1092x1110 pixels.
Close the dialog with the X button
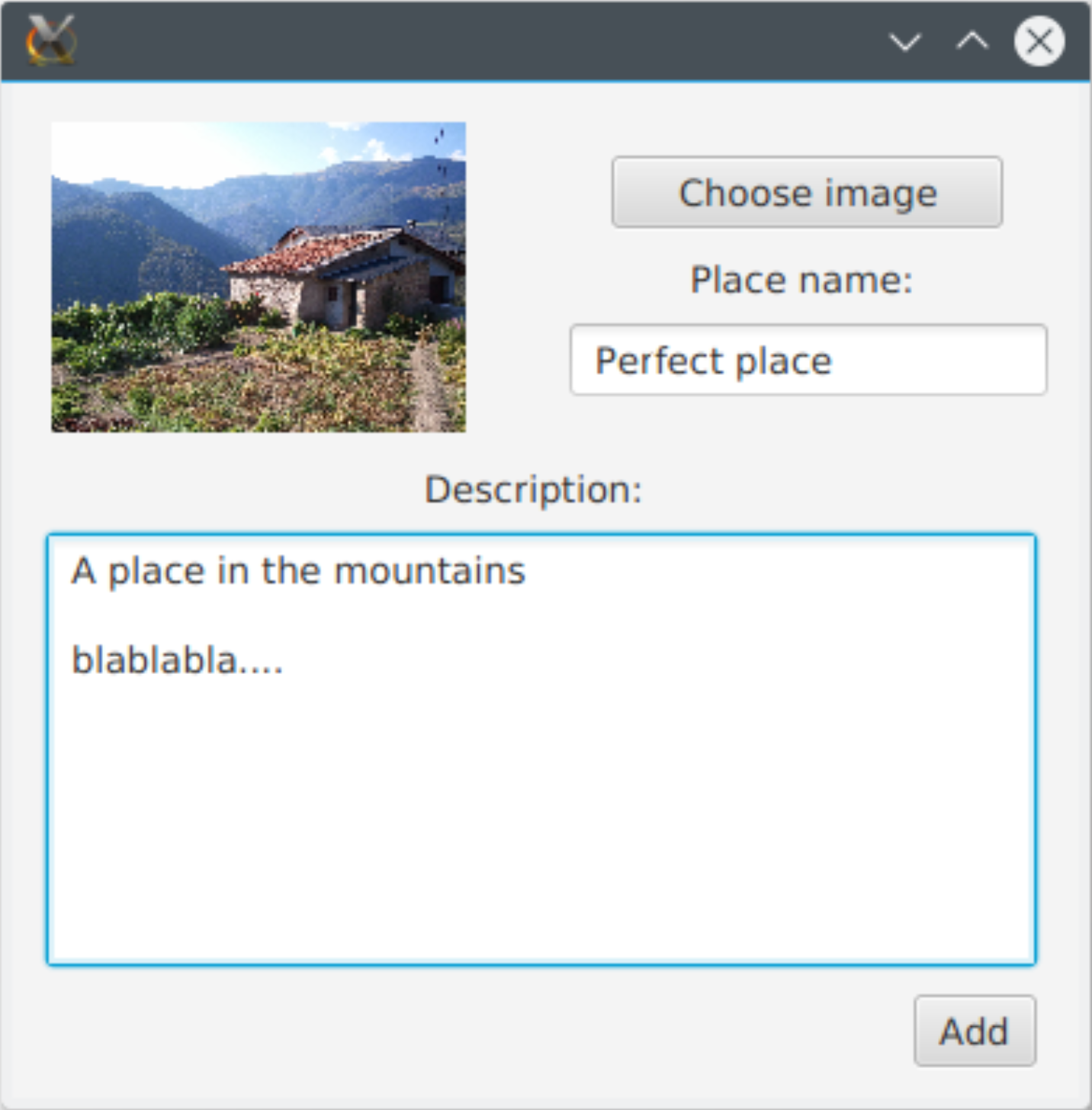(x=1039, y=41)
